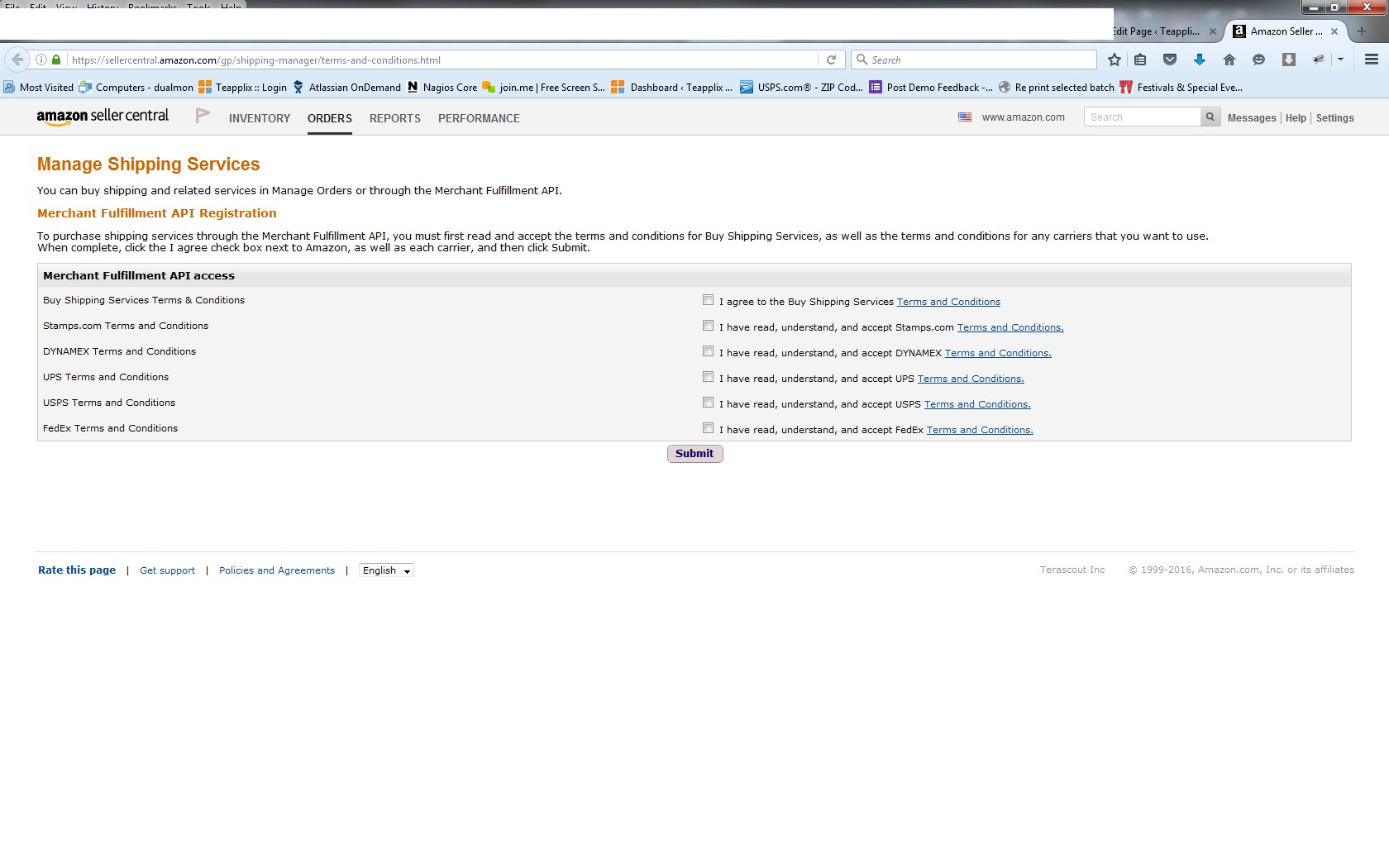Check the UPS terms acceptance checkbox

coord(708,377)
